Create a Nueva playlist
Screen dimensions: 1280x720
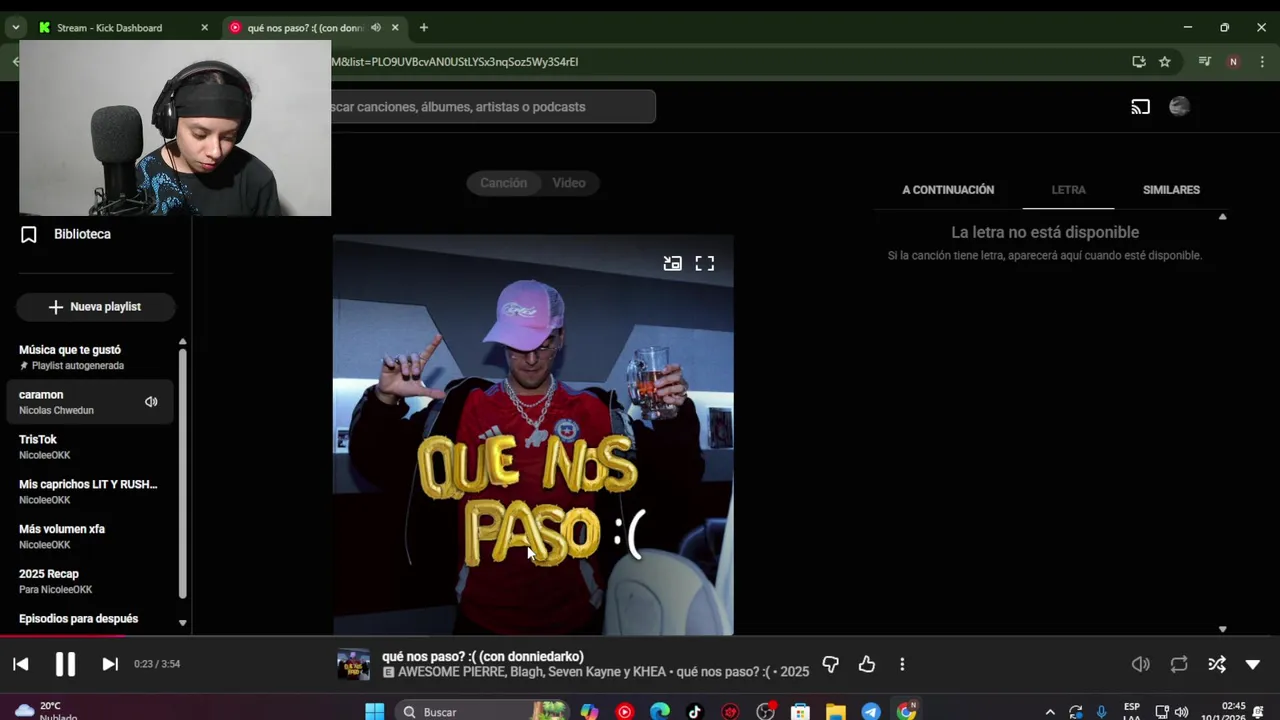(96, 307)
